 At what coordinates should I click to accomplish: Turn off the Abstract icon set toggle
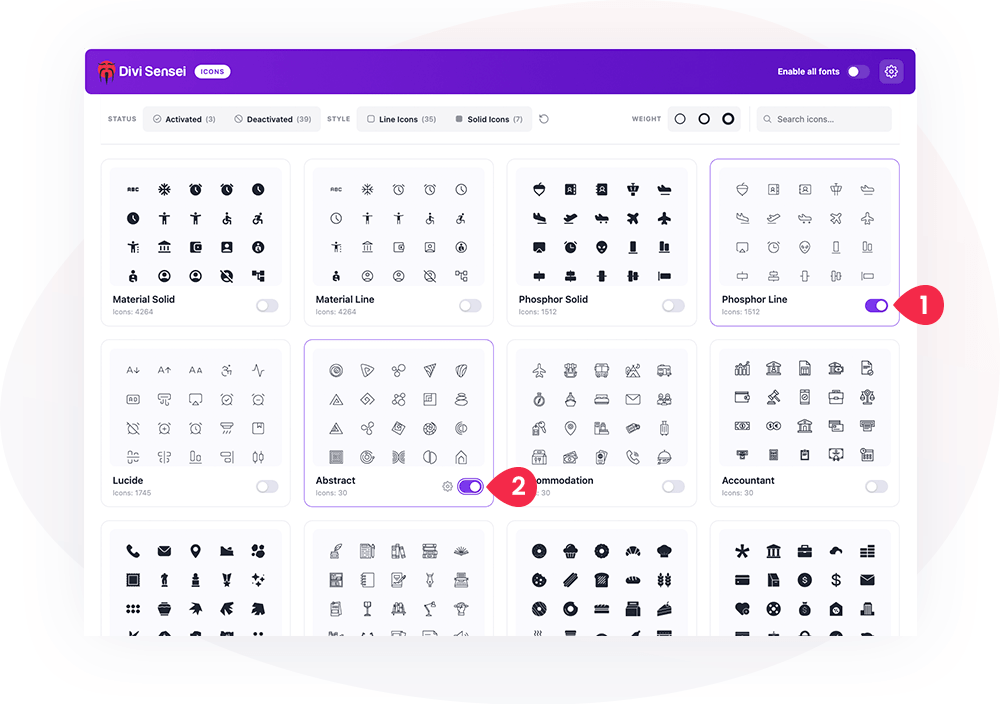point(470,487)
